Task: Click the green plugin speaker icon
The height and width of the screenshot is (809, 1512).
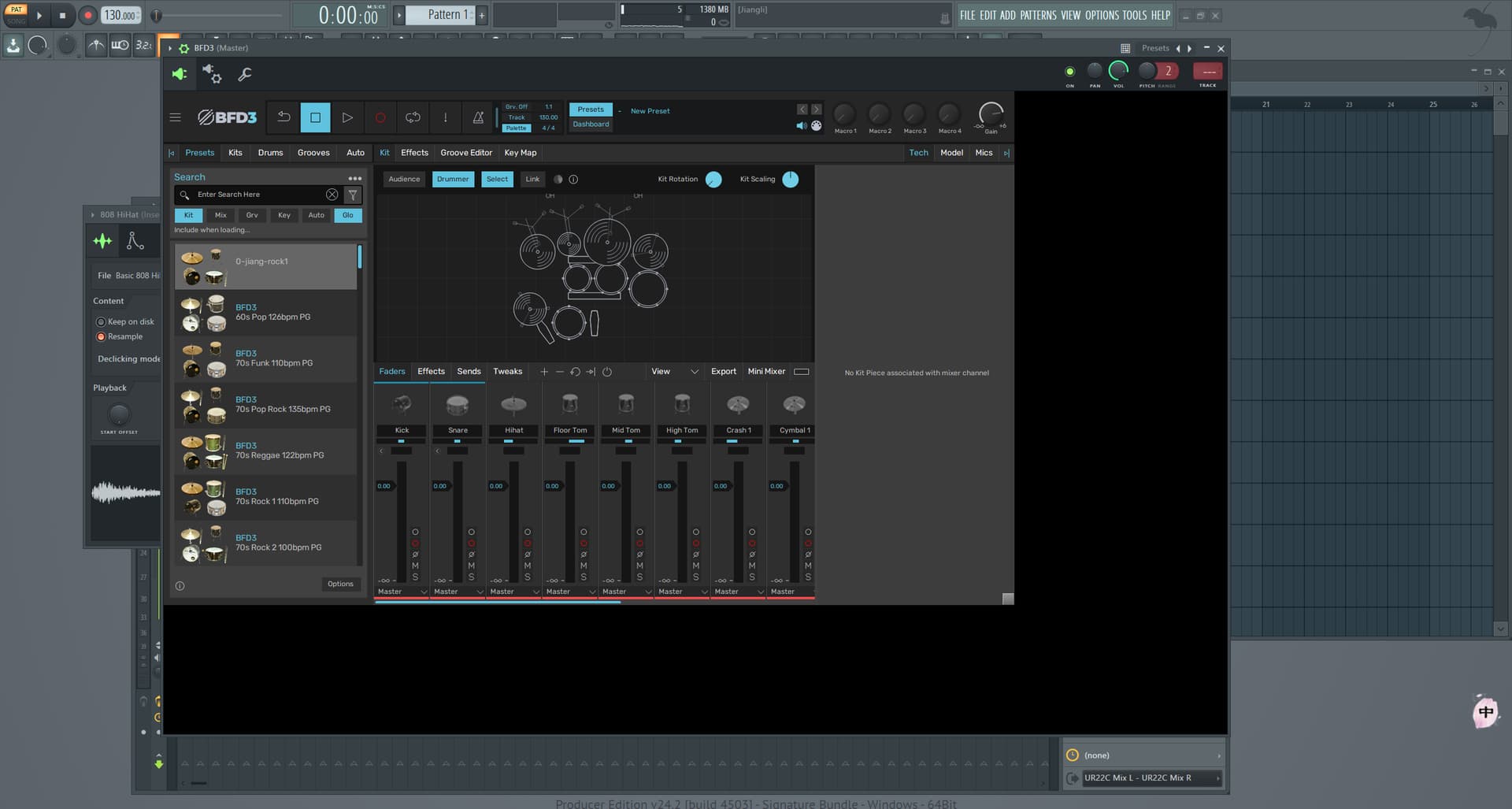Action: coord(180,74)
